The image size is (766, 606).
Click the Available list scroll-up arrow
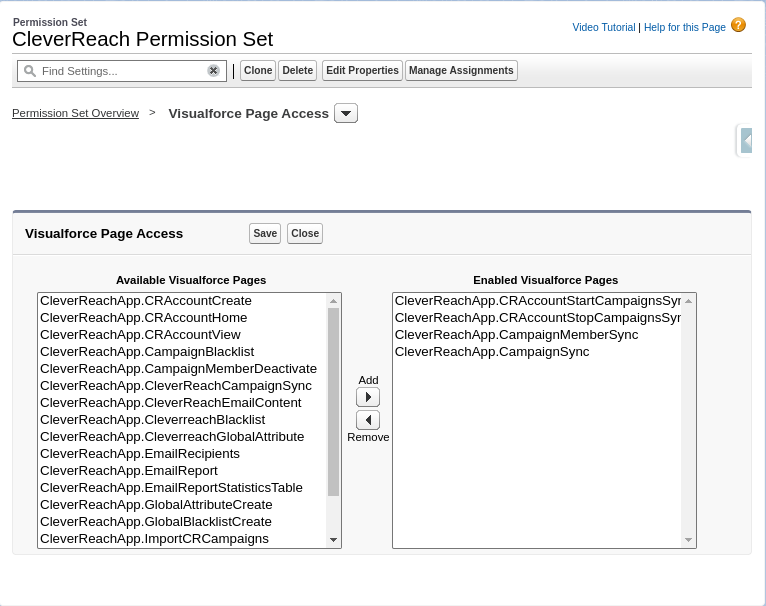click(334, 301)
